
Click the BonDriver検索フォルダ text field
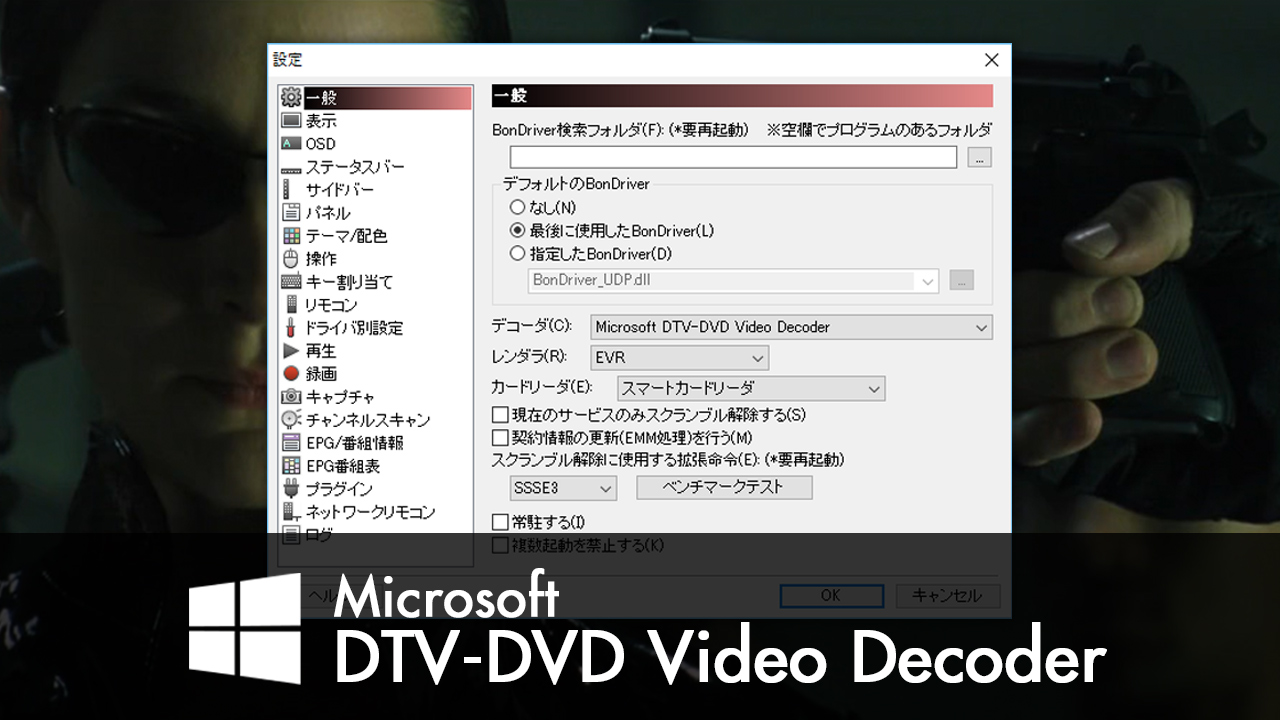[734, 157]
